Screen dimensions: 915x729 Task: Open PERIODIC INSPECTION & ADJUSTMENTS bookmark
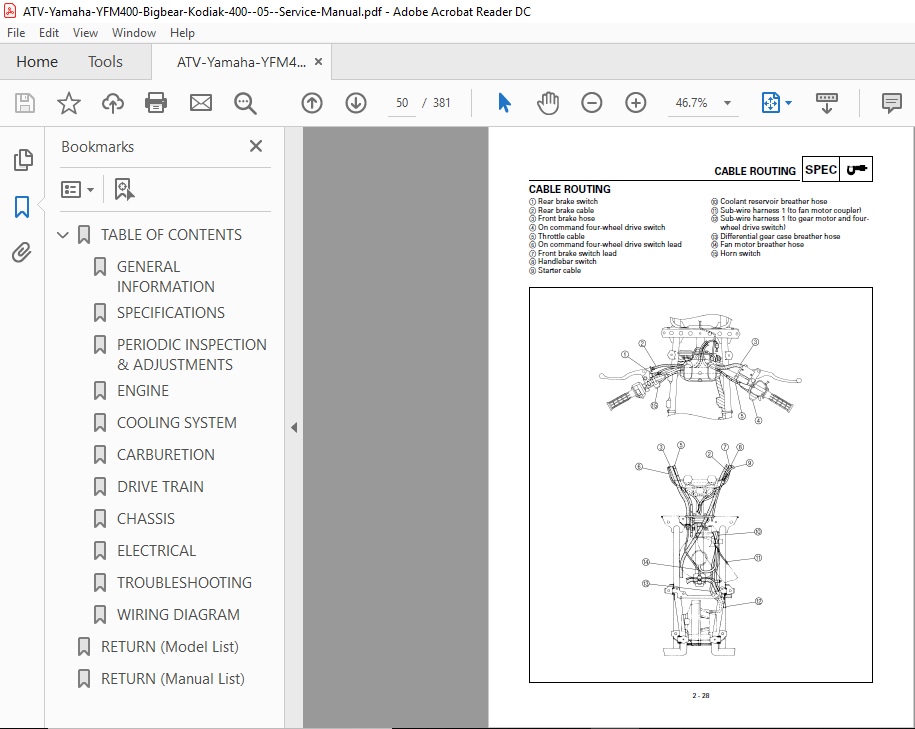[191, 354]
